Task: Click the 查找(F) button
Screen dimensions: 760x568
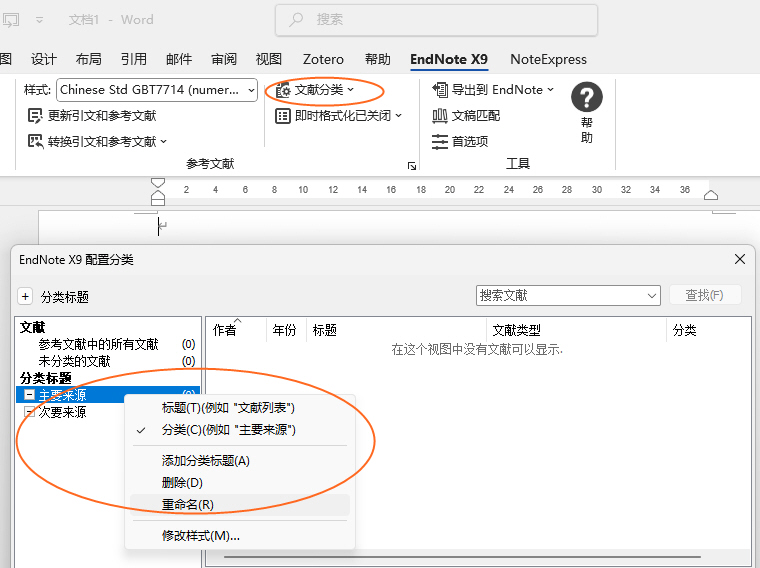Action: (x=705, y=295)
